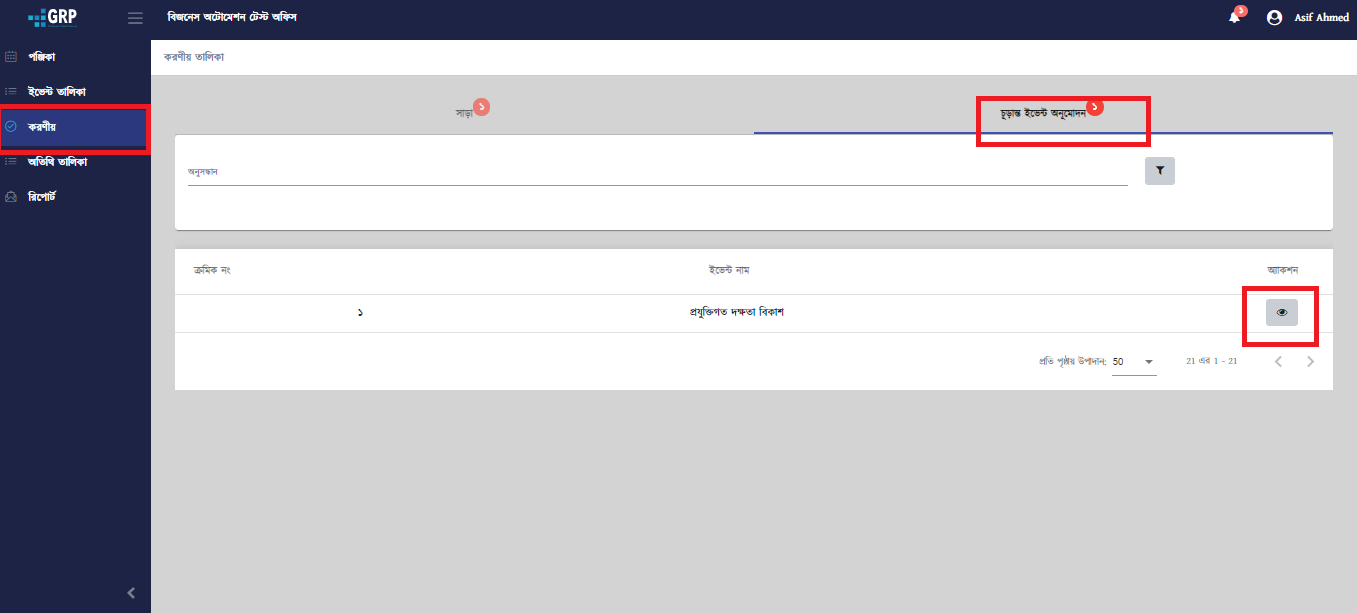Open the user avatar icon
This screenshot has height=613, width=1357.
(x=1274, y=18)
